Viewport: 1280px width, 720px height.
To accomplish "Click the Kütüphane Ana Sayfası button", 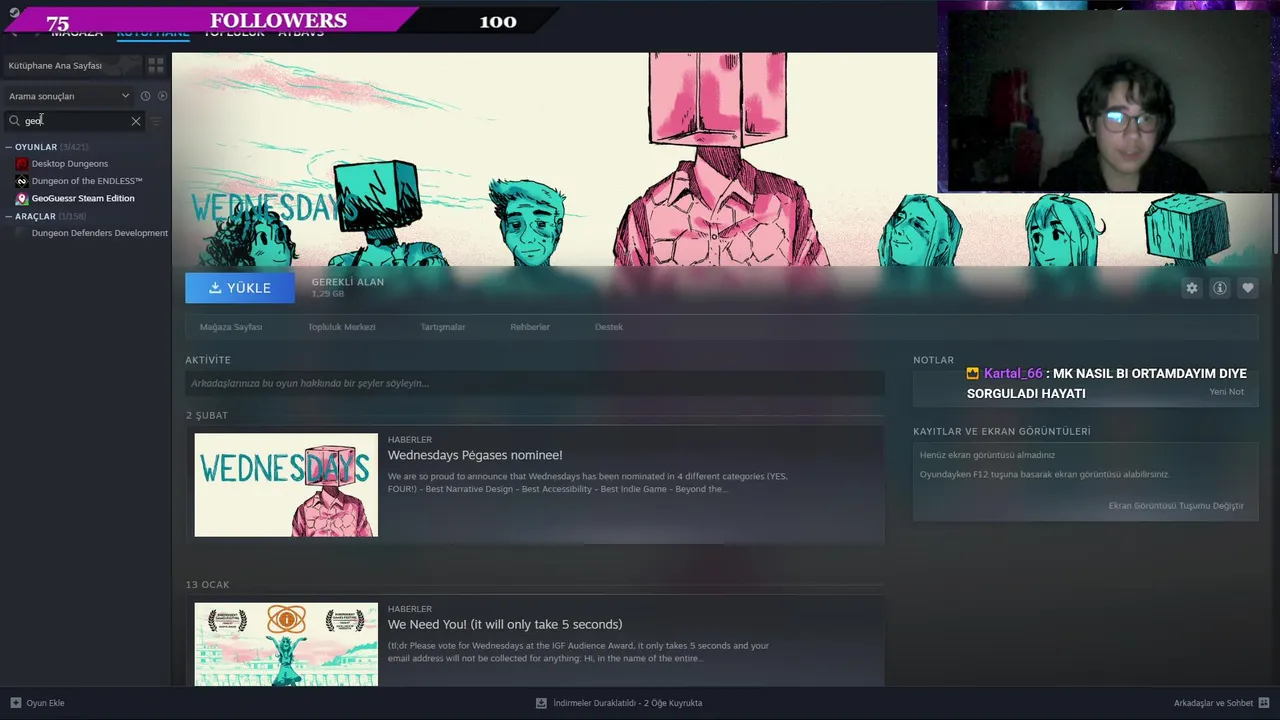I will pyautogui.click(x=74, y=65).
